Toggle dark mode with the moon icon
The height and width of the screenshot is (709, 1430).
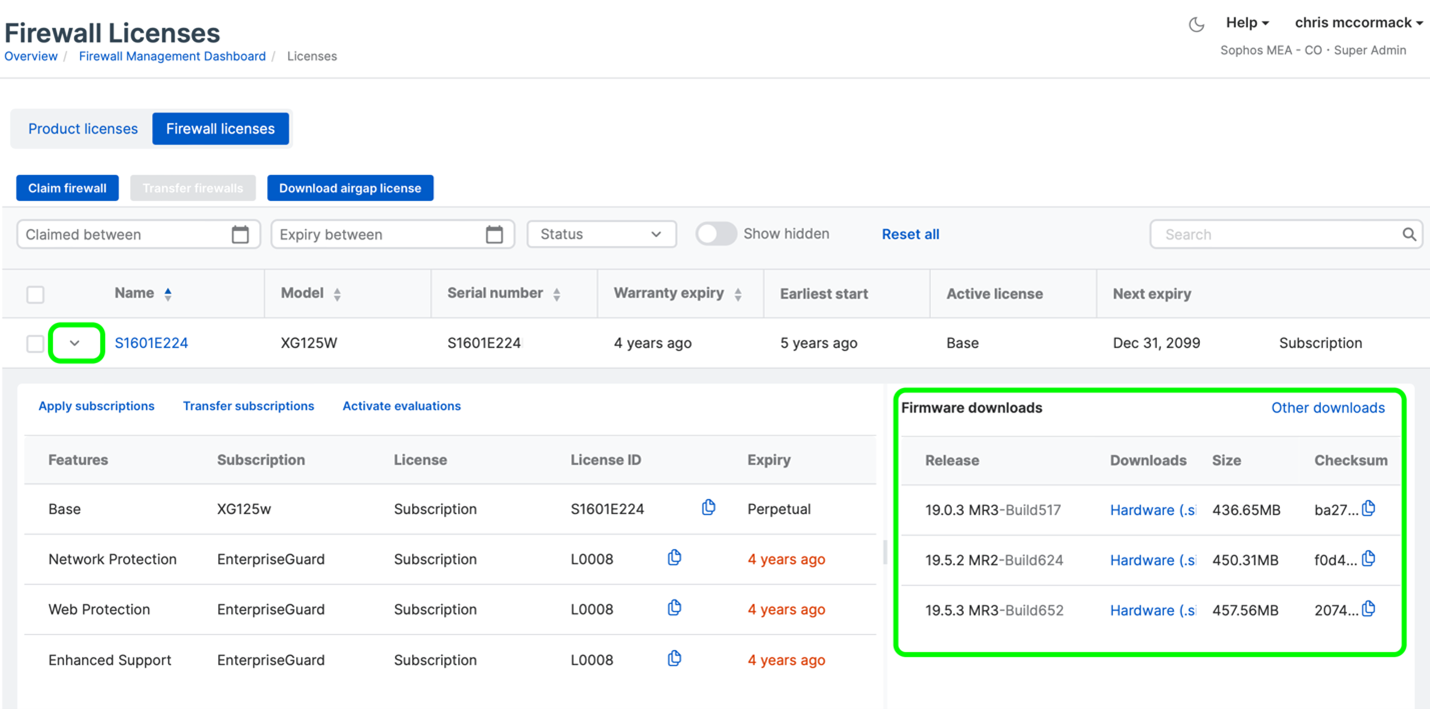click(1196, 22)
